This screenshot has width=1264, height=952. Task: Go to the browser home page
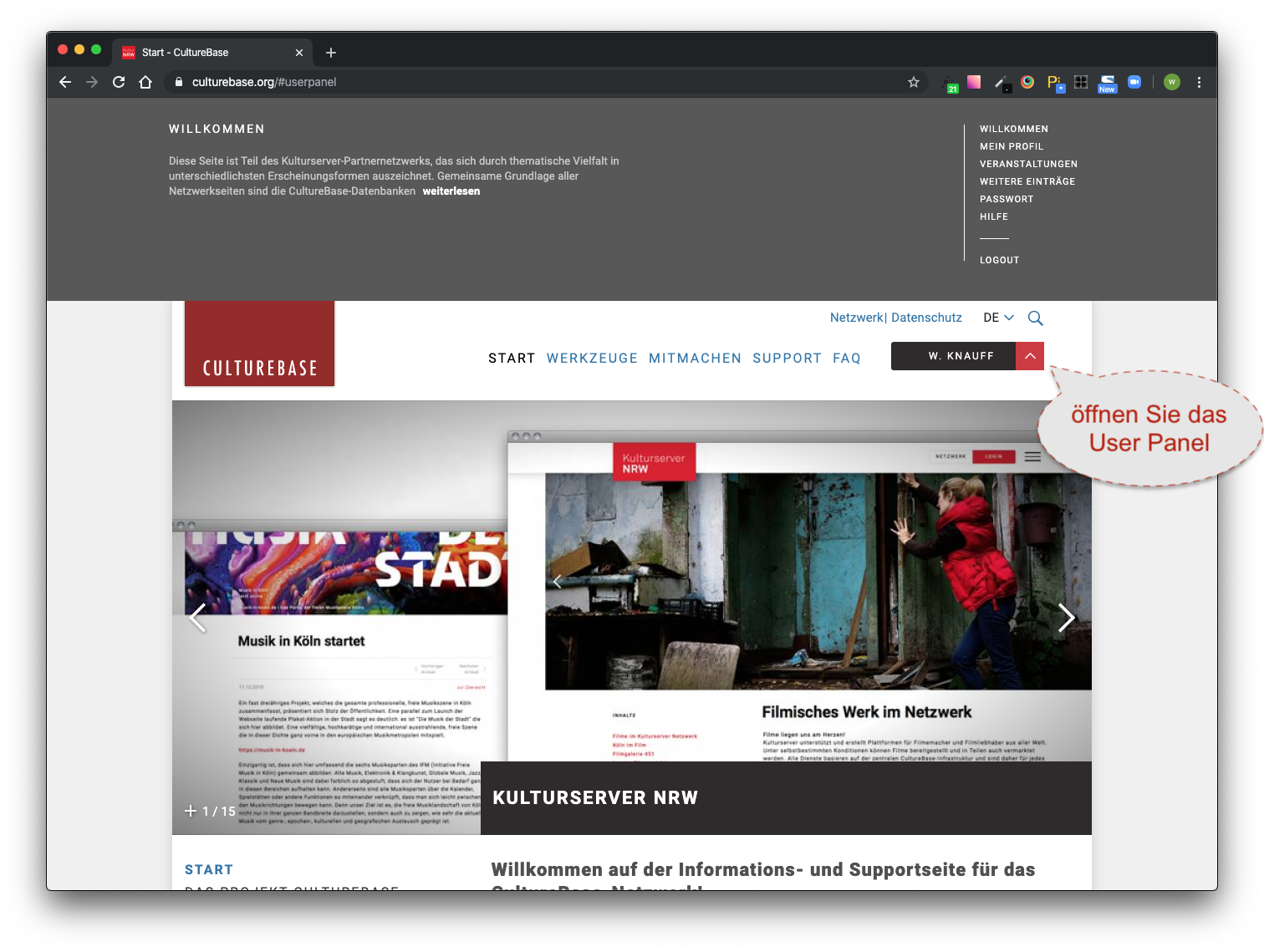(x=145, y=82)
